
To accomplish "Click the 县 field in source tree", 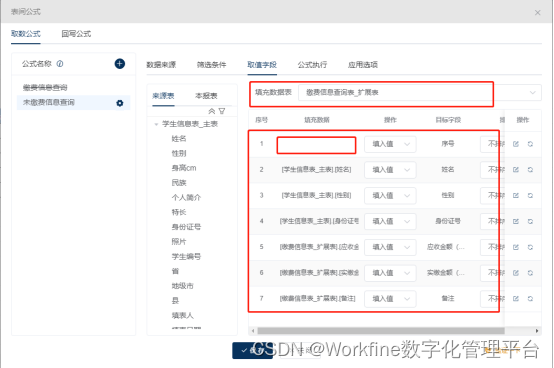I will (x=175, y=301).
